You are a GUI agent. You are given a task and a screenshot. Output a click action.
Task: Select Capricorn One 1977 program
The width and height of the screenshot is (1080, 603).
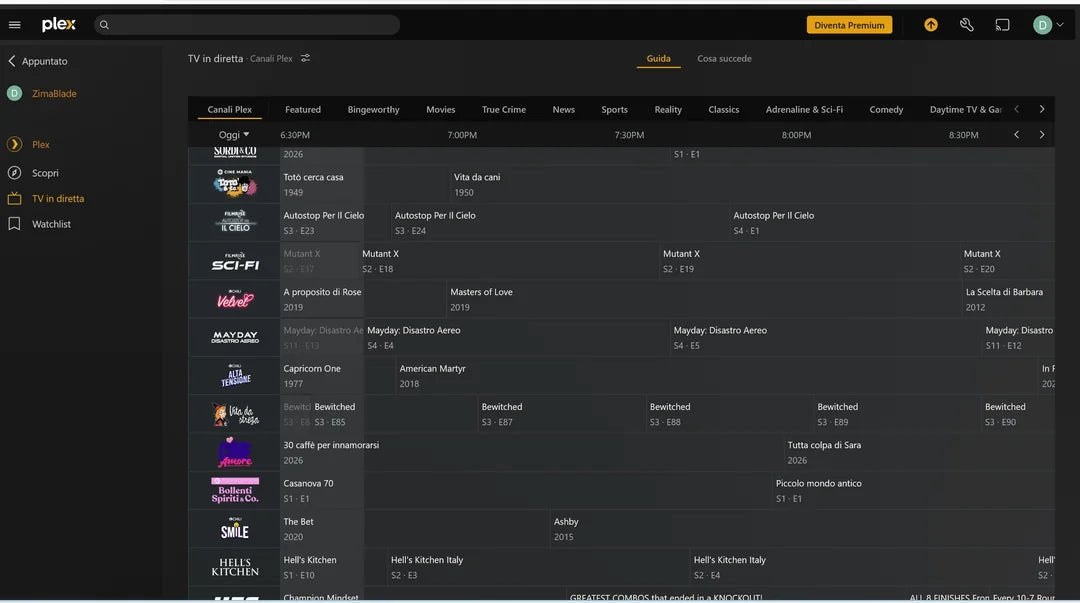pos(338,376)
